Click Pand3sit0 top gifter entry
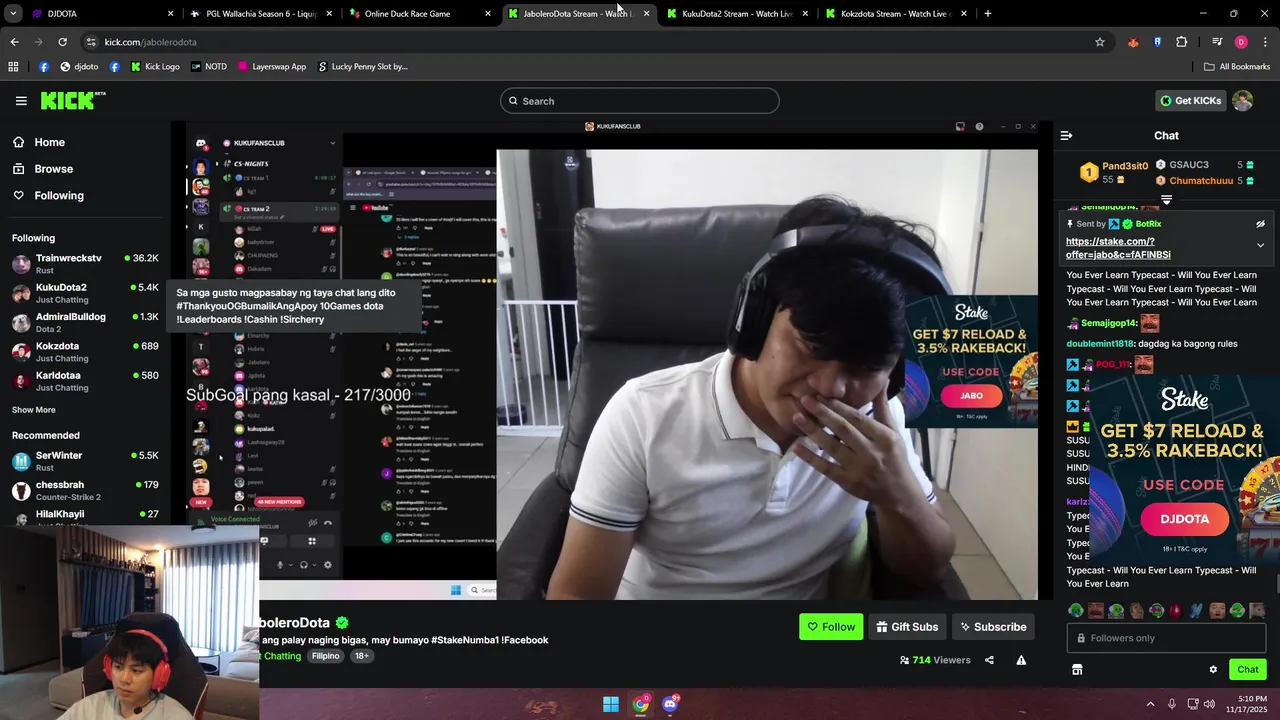 tap(1113, 172)
